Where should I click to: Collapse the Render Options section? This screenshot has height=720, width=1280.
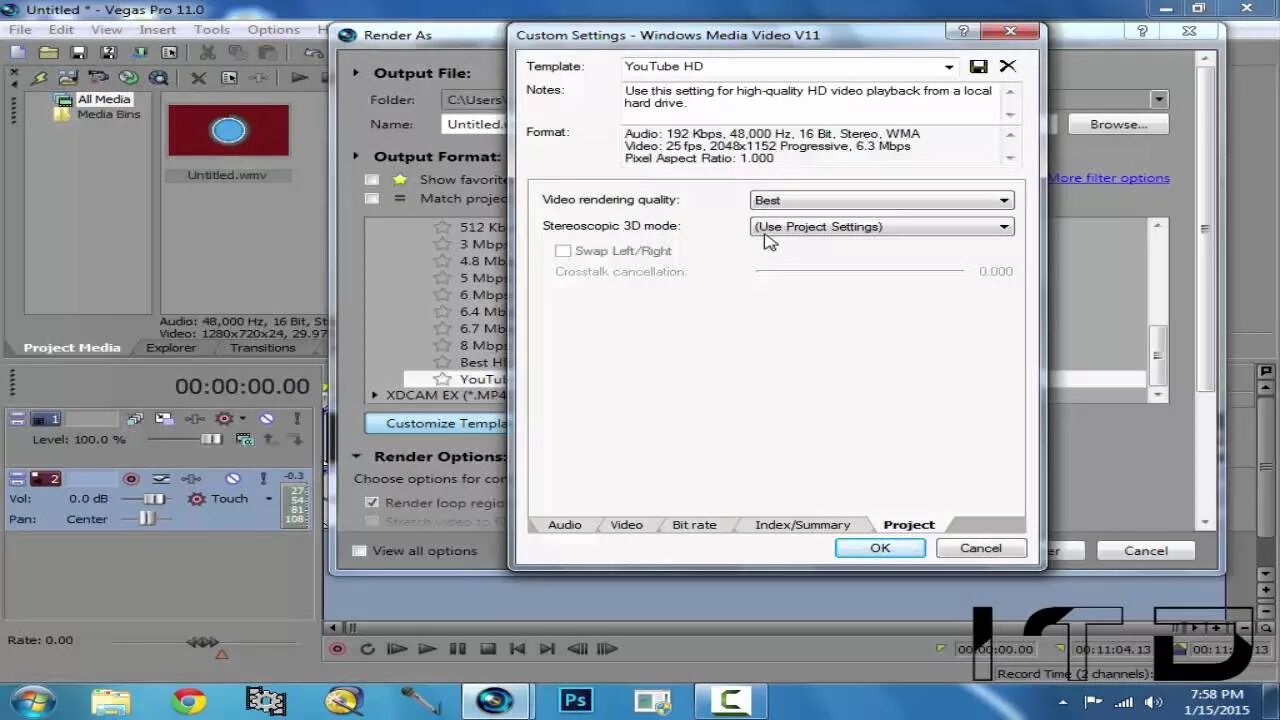coord(356,456)
